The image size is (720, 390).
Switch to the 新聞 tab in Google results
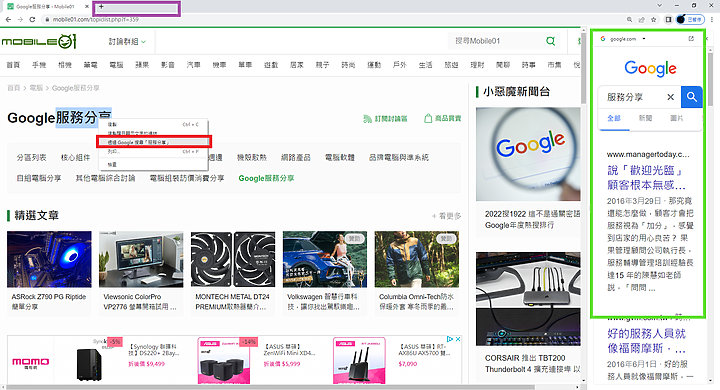(645, 119)
